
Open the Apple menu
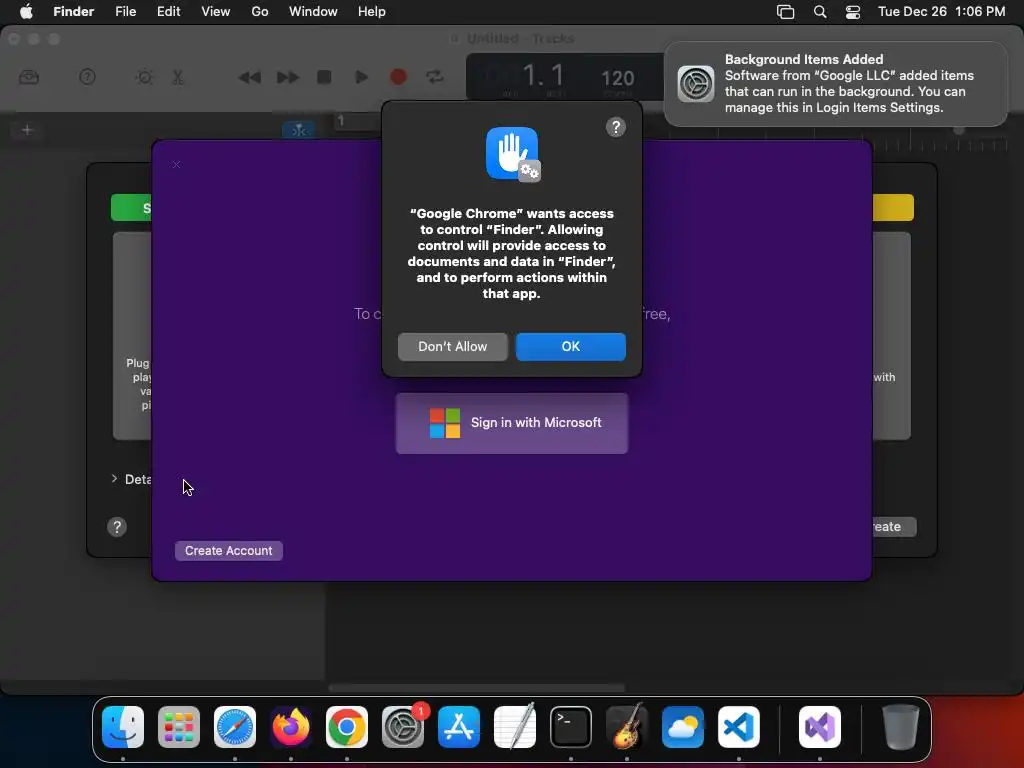pyautogui.click(x=26, y=12)
